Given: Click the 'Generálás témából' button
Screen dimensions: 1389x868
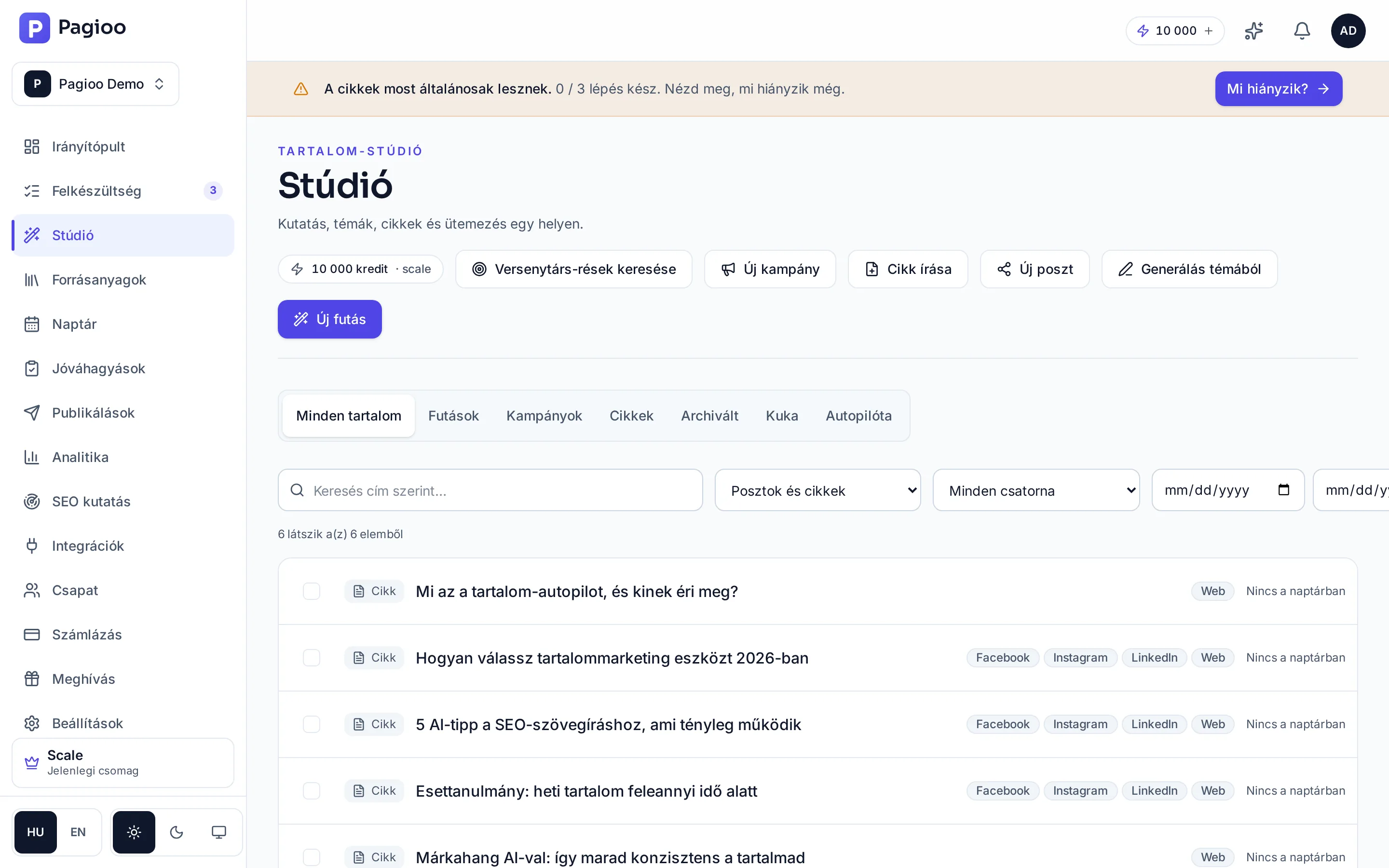Looking at the screenshot, I should point(1189,269).
